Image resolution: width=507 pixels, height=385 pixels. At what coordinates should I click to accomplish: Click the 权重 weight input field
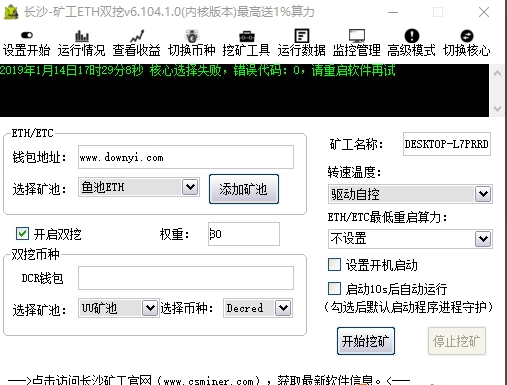point(244,234)
